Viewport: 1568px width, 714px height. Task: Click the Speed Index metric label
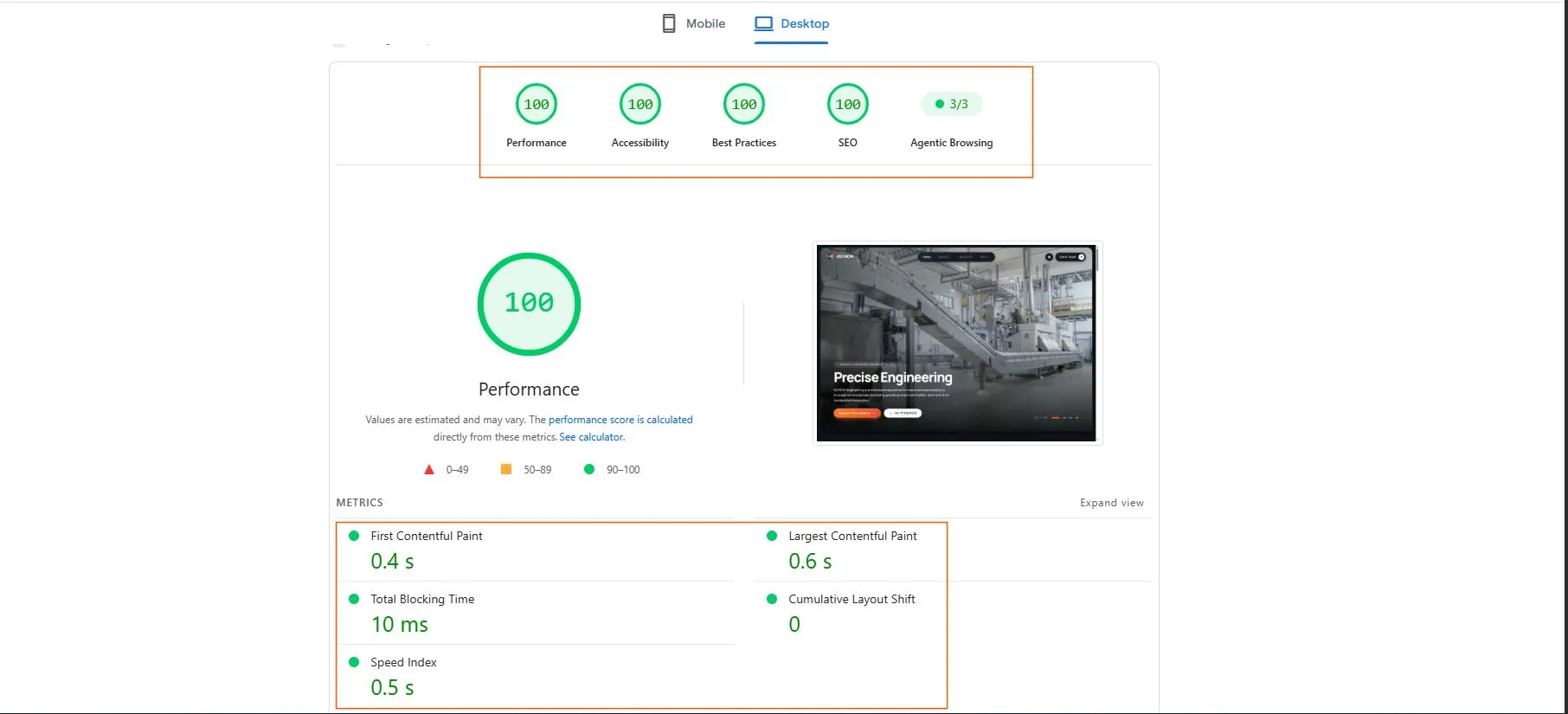click(403, 662)
